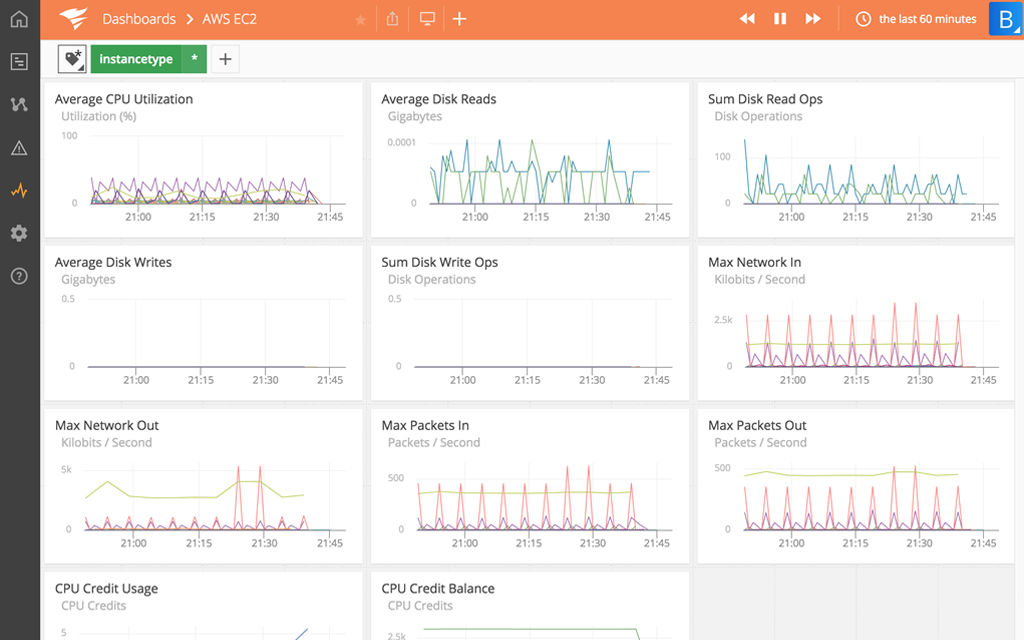The width and height of the screenshot is (1024, 640).
Task: Click the instancetype filter tag
Action: [x=136, y=60]
